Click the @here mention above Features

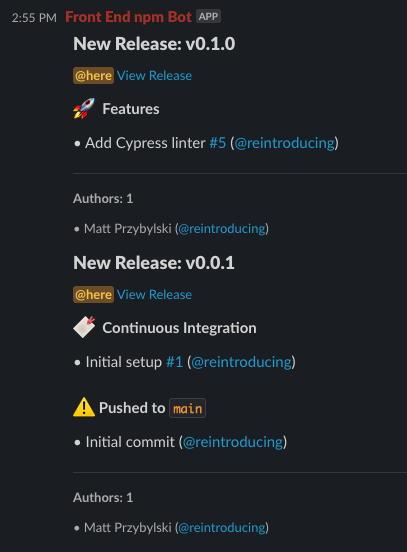tap(93, 75)
